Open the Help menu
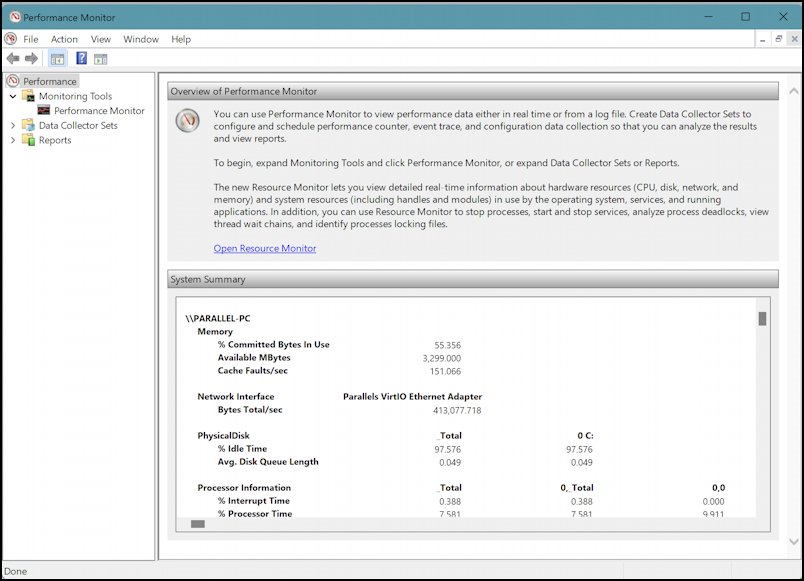This screenshot has height=581, width=804. pos(181,39)
